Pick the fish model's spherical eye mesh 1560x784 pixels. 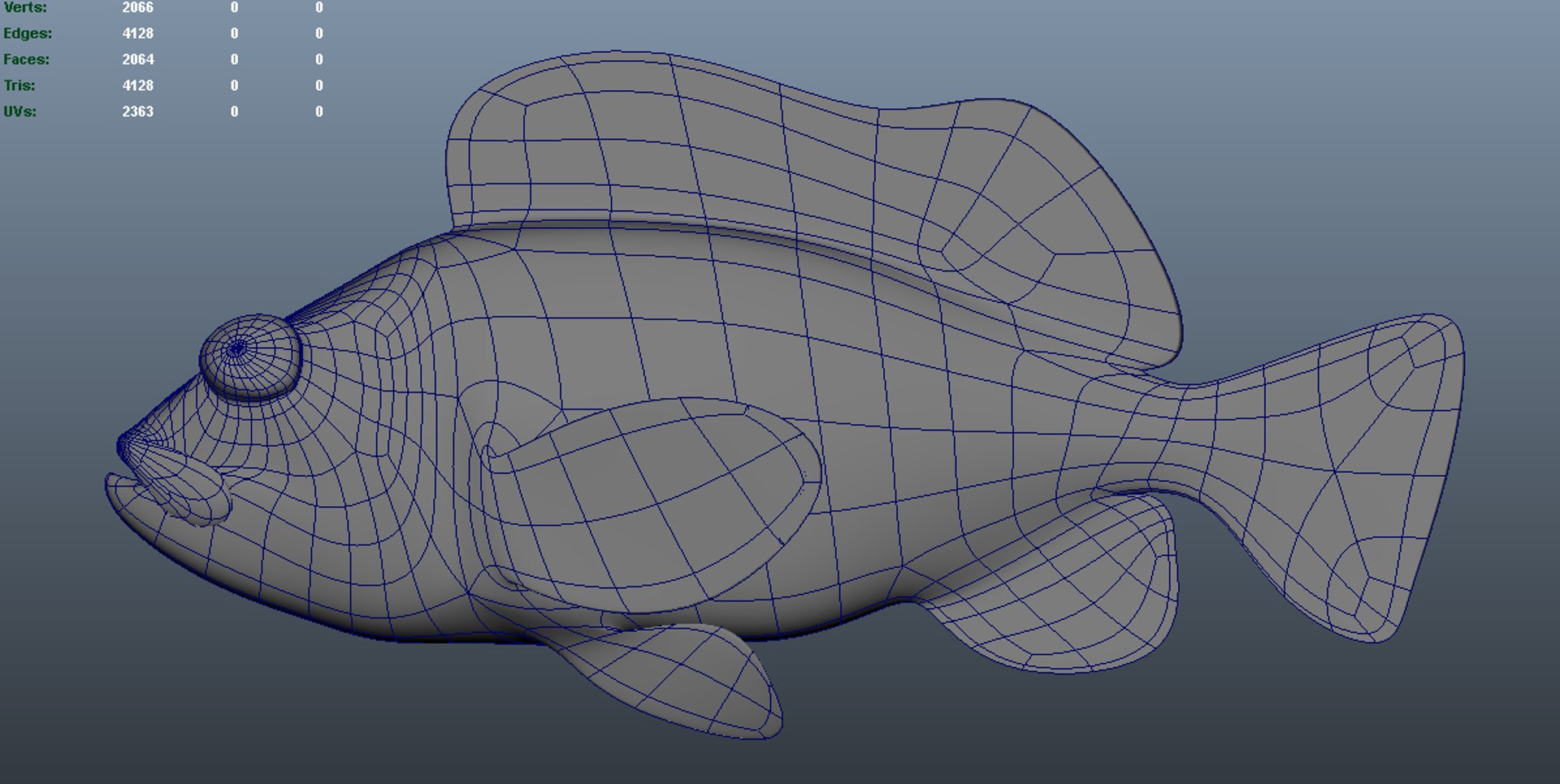click(x=250, y=357)
